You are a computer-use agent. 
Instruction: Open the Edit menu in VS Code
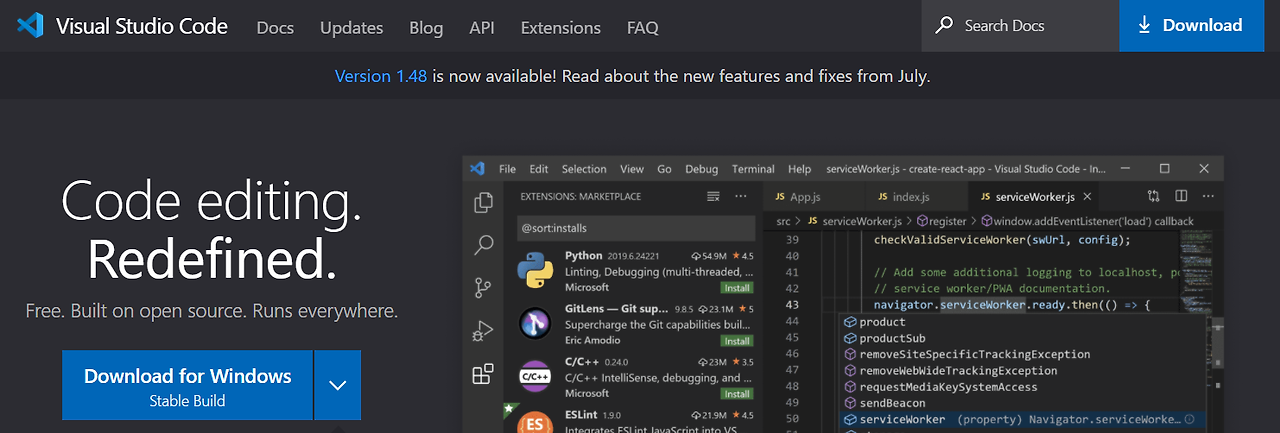click(x=539, y=169)
